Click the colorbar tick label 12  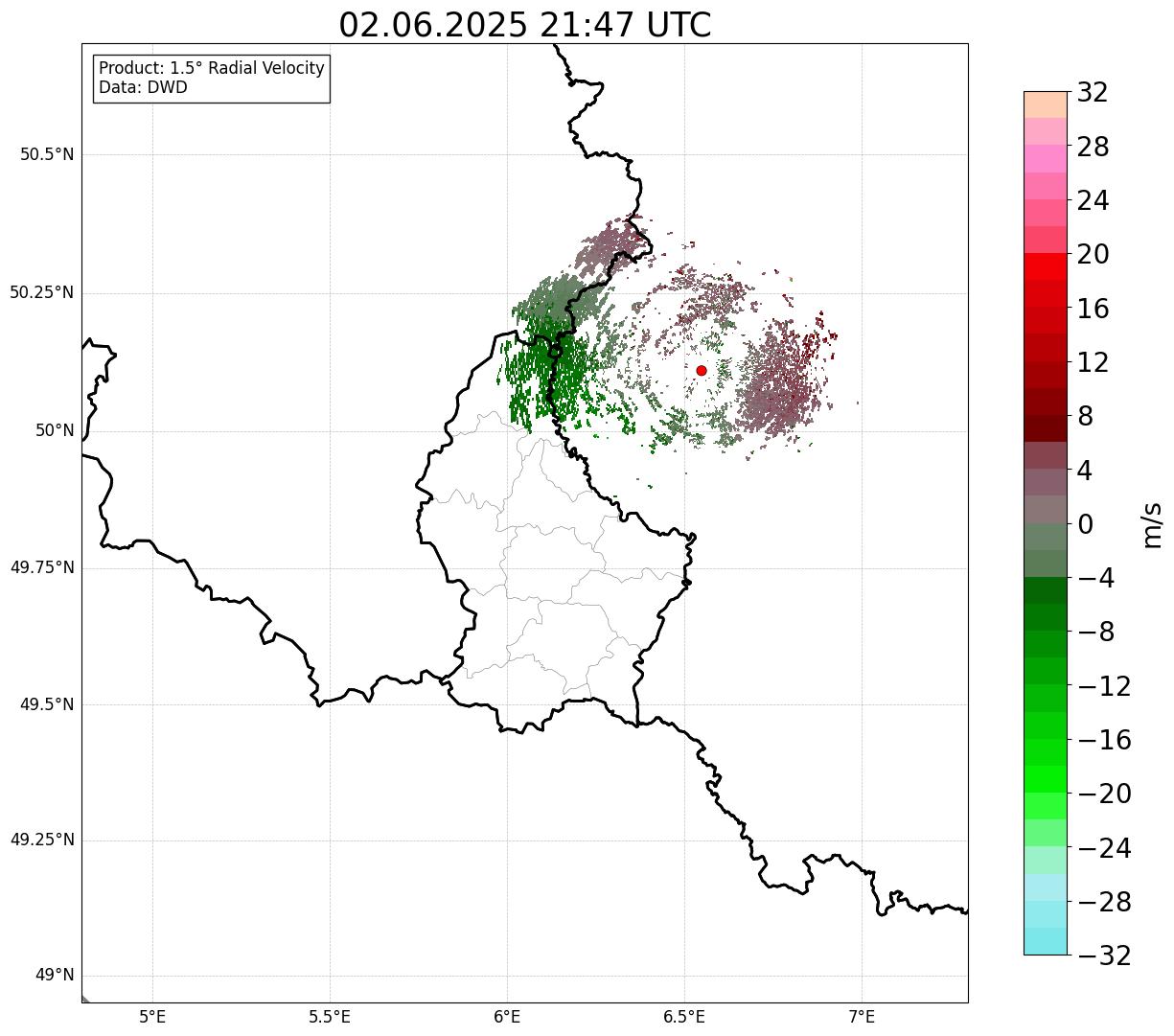pyautogui.click(x=1093, y=362)
